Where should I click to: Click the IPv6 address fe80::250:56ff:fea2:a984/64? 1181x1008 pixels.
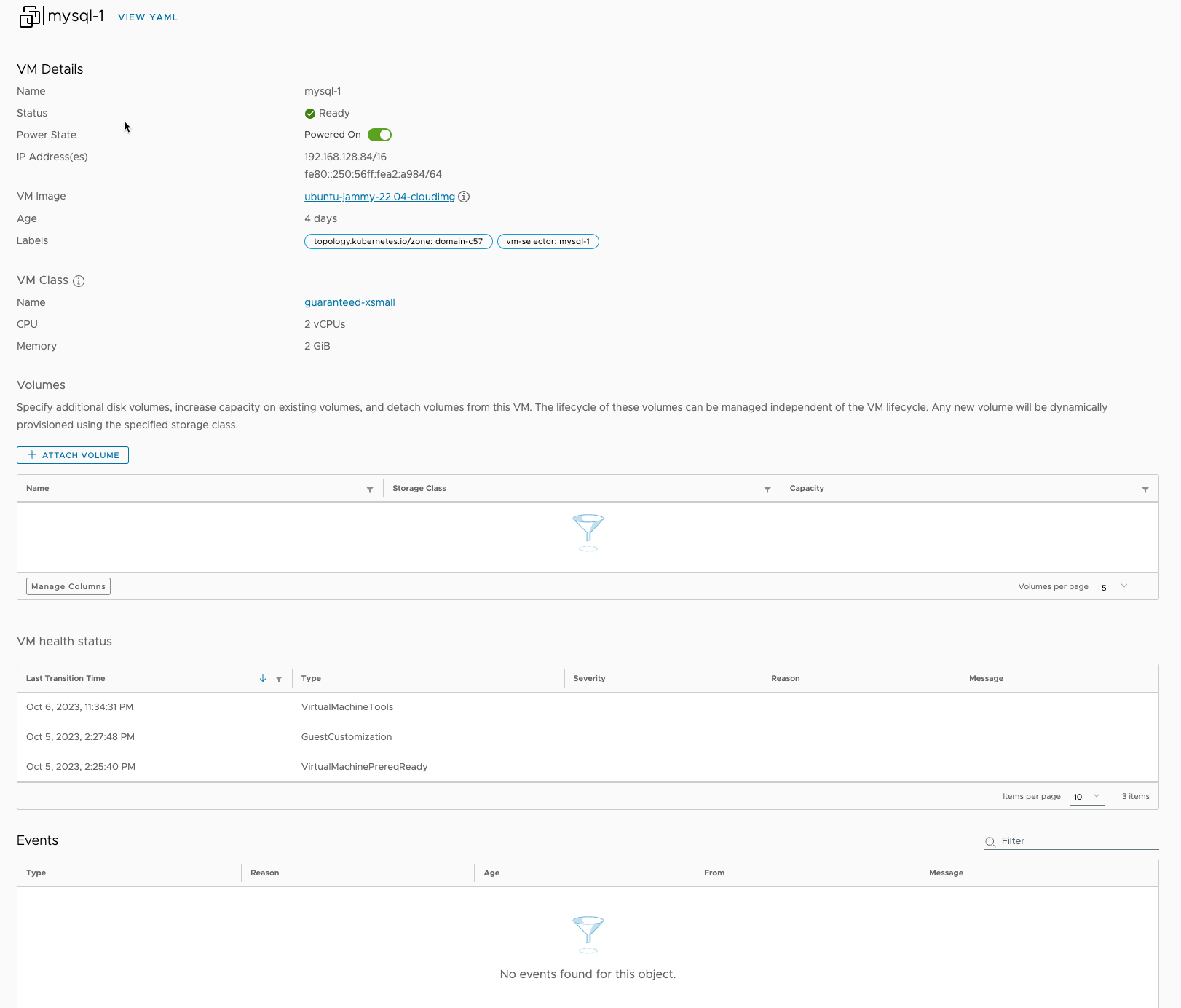click(x=373, y=174)
